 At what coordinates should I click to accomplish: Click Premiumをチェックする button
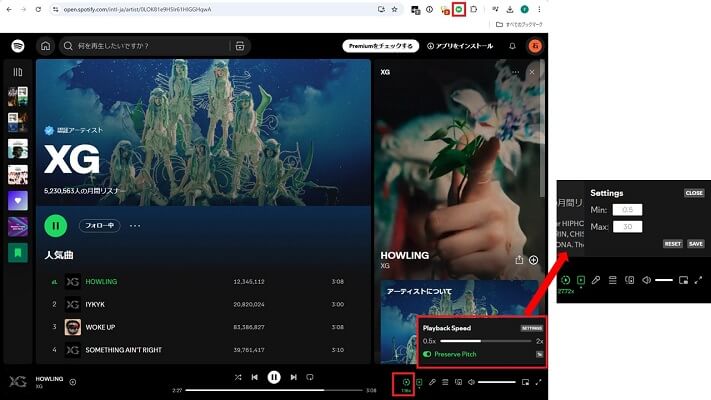(x=380, y=46)
